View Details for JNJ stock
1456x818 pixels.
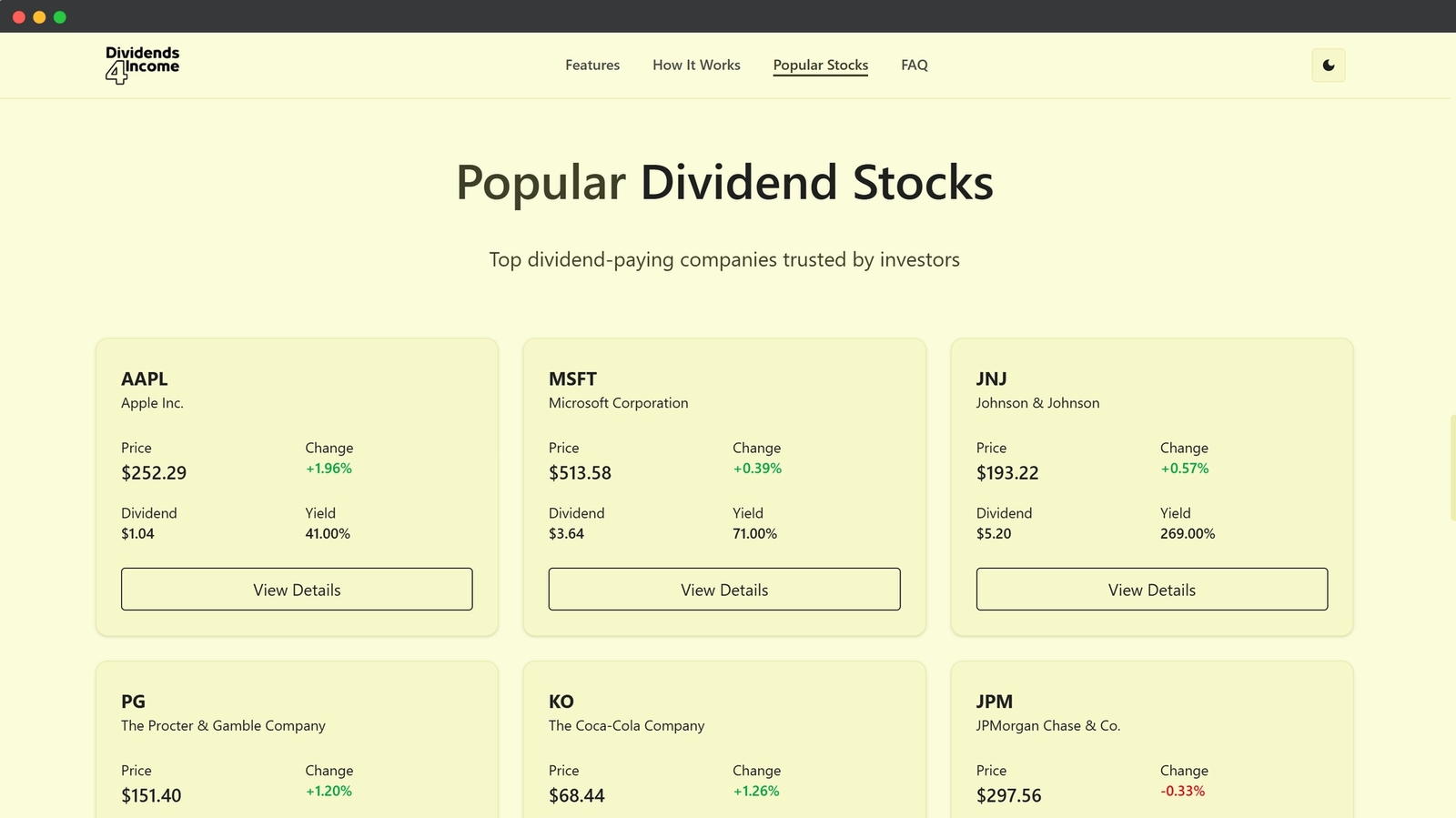tap(1152, 590)
